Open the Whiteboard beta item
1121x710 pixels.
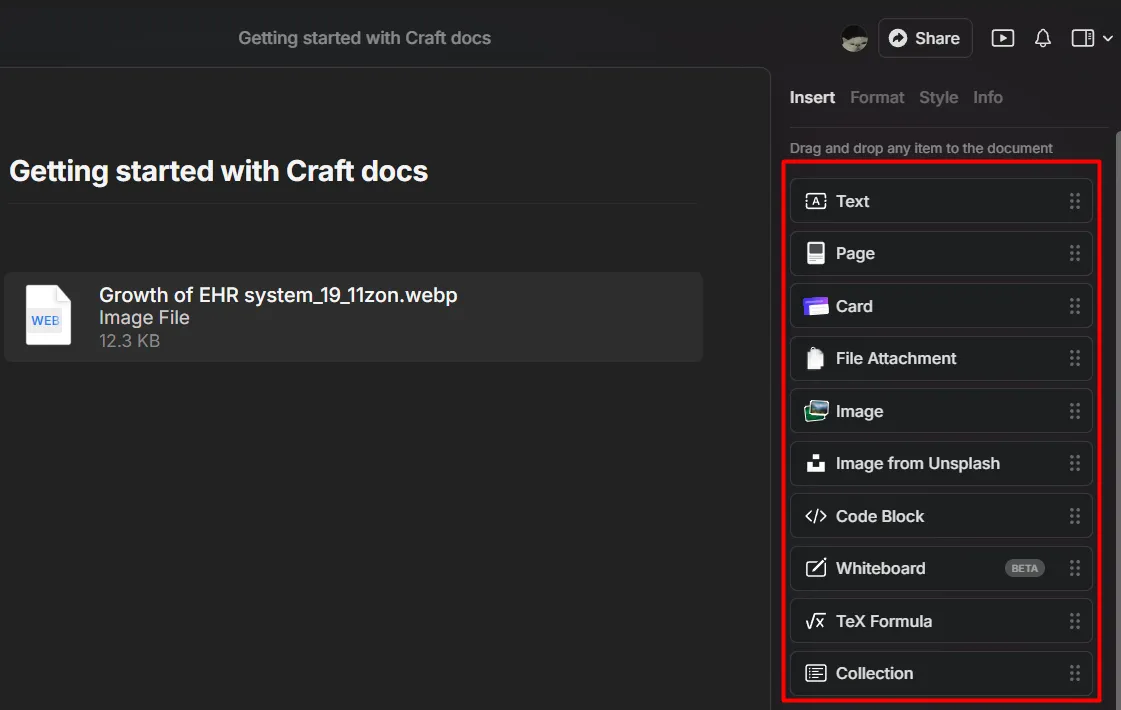click(x=880, y=569)
